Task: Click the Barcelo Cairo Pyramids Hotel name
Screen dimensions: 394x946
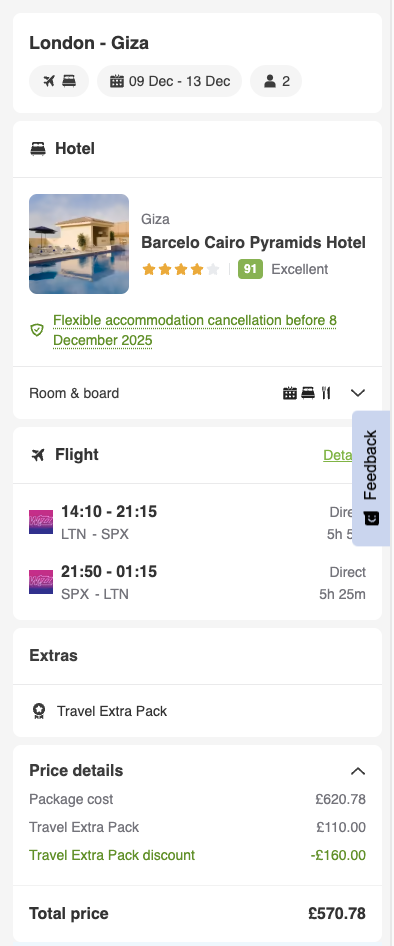Action: coord(253,243)
